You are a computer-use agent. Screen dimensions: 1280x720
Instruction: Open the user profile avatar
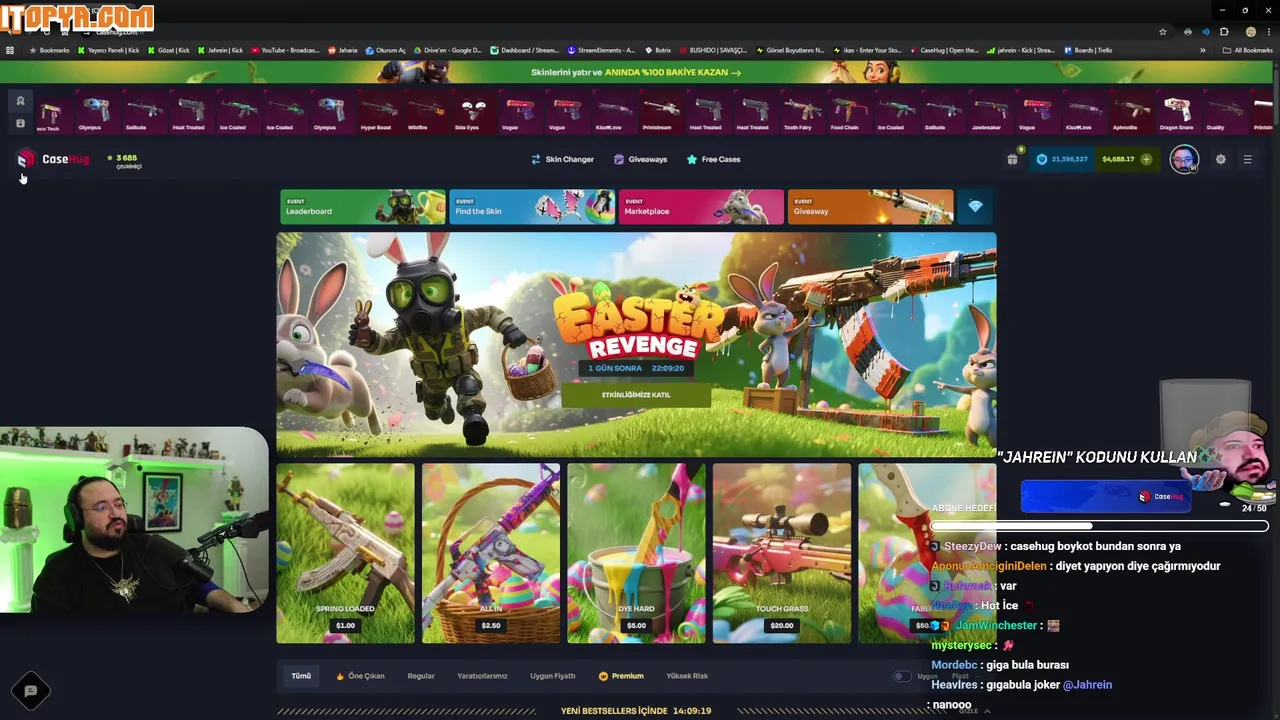click(x=1184, y=159)
